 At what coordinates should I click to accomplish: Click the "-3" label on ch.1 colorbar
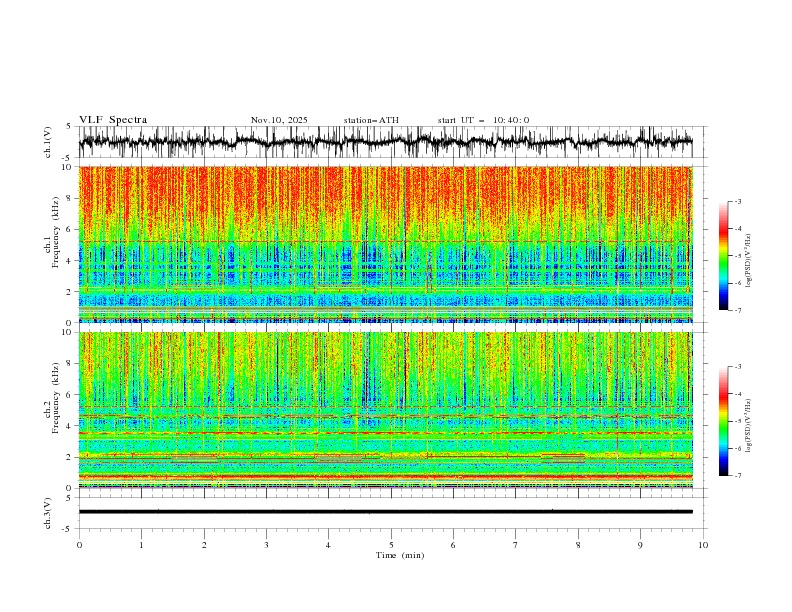tap(737, 201)
